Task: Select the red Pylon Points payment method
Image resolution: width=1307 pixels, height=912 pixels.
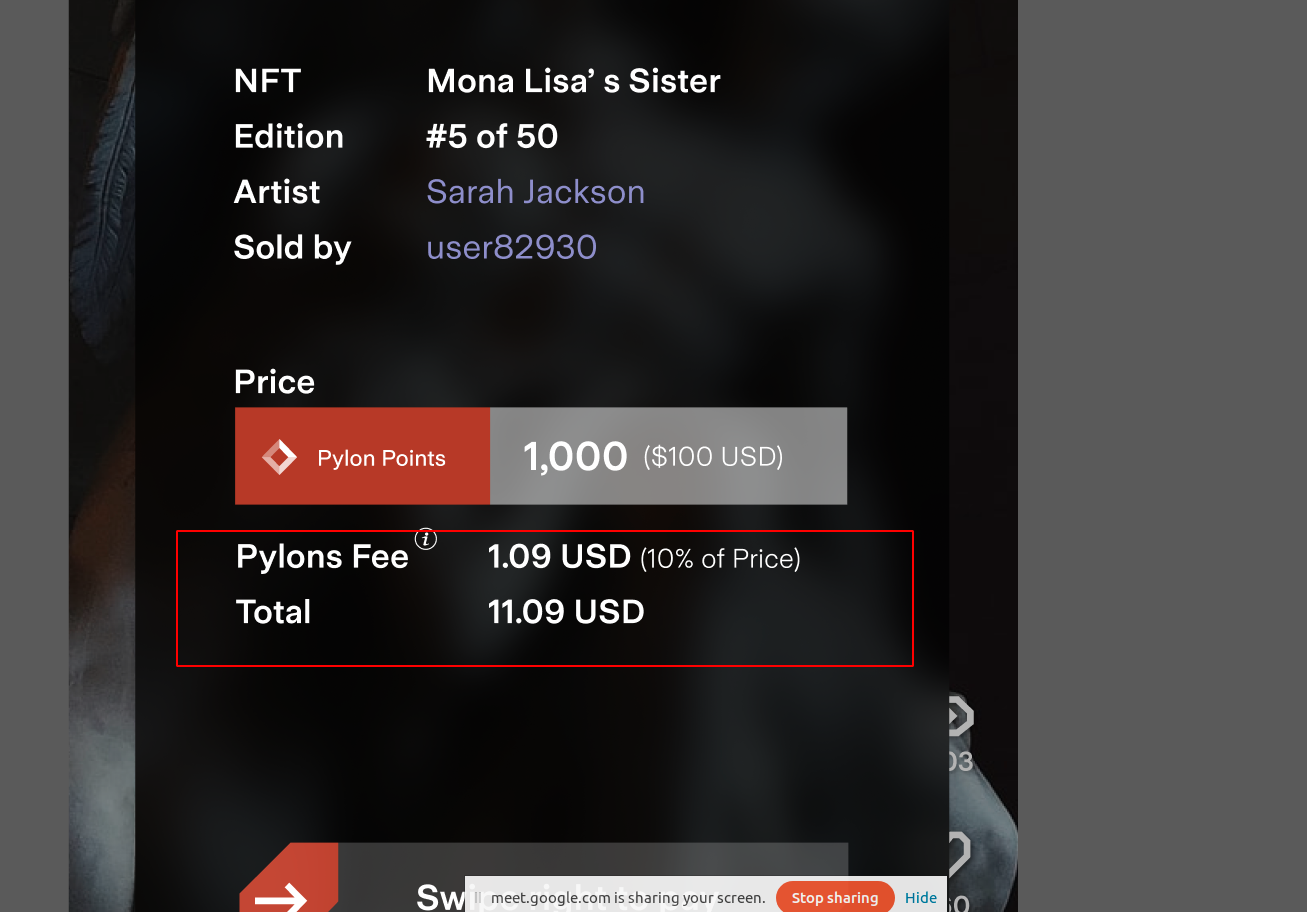Action: click(x=362, y=456)
